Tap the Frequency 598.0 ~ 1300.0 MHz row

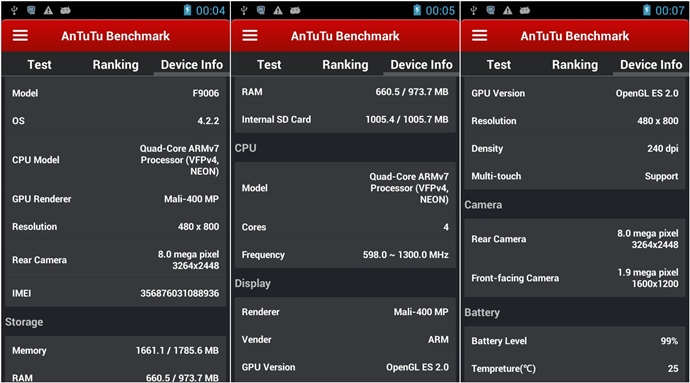(345, 255)
